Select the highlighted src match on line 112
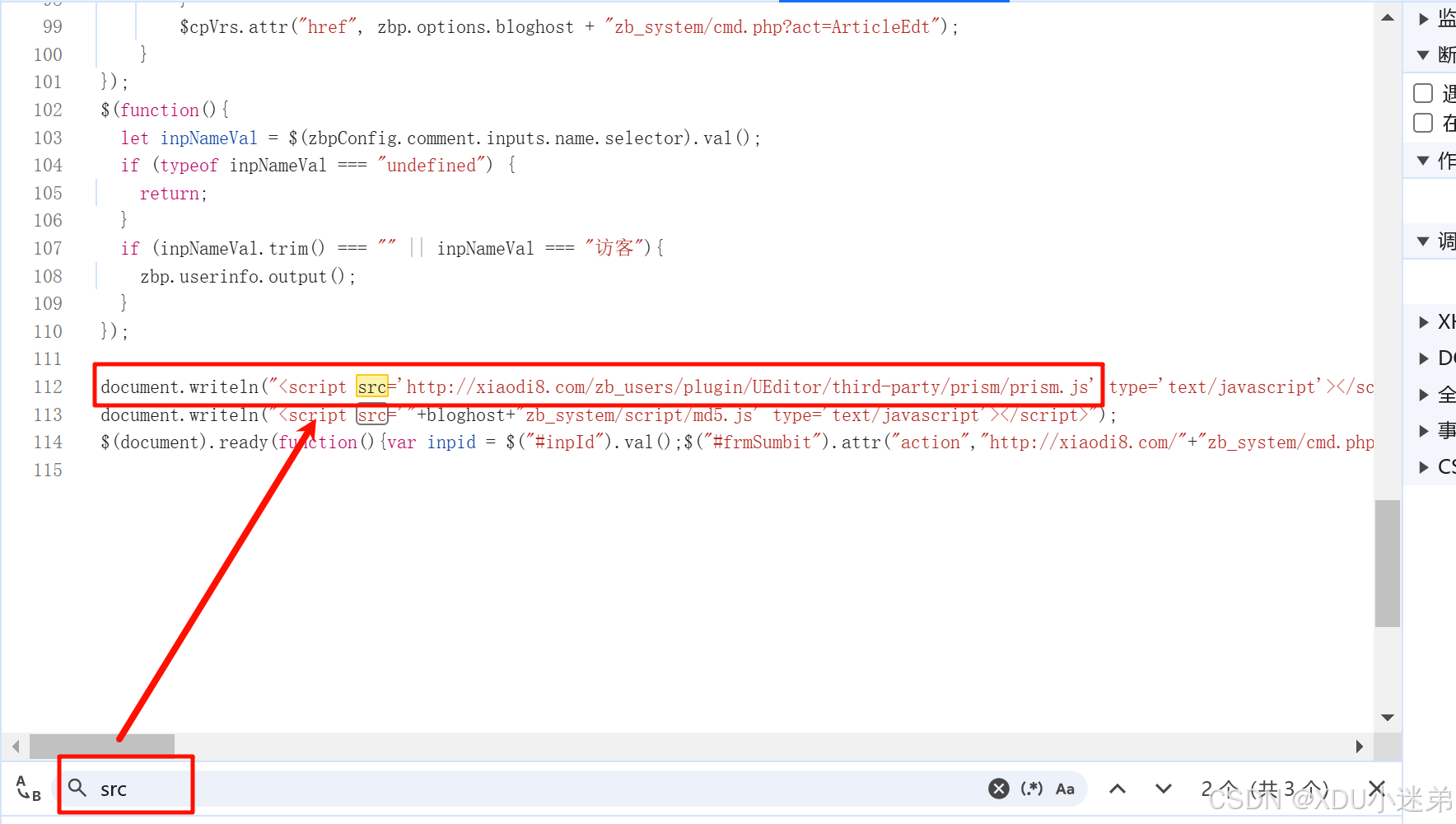This screenshot has height=824, width=1456. 372,386
